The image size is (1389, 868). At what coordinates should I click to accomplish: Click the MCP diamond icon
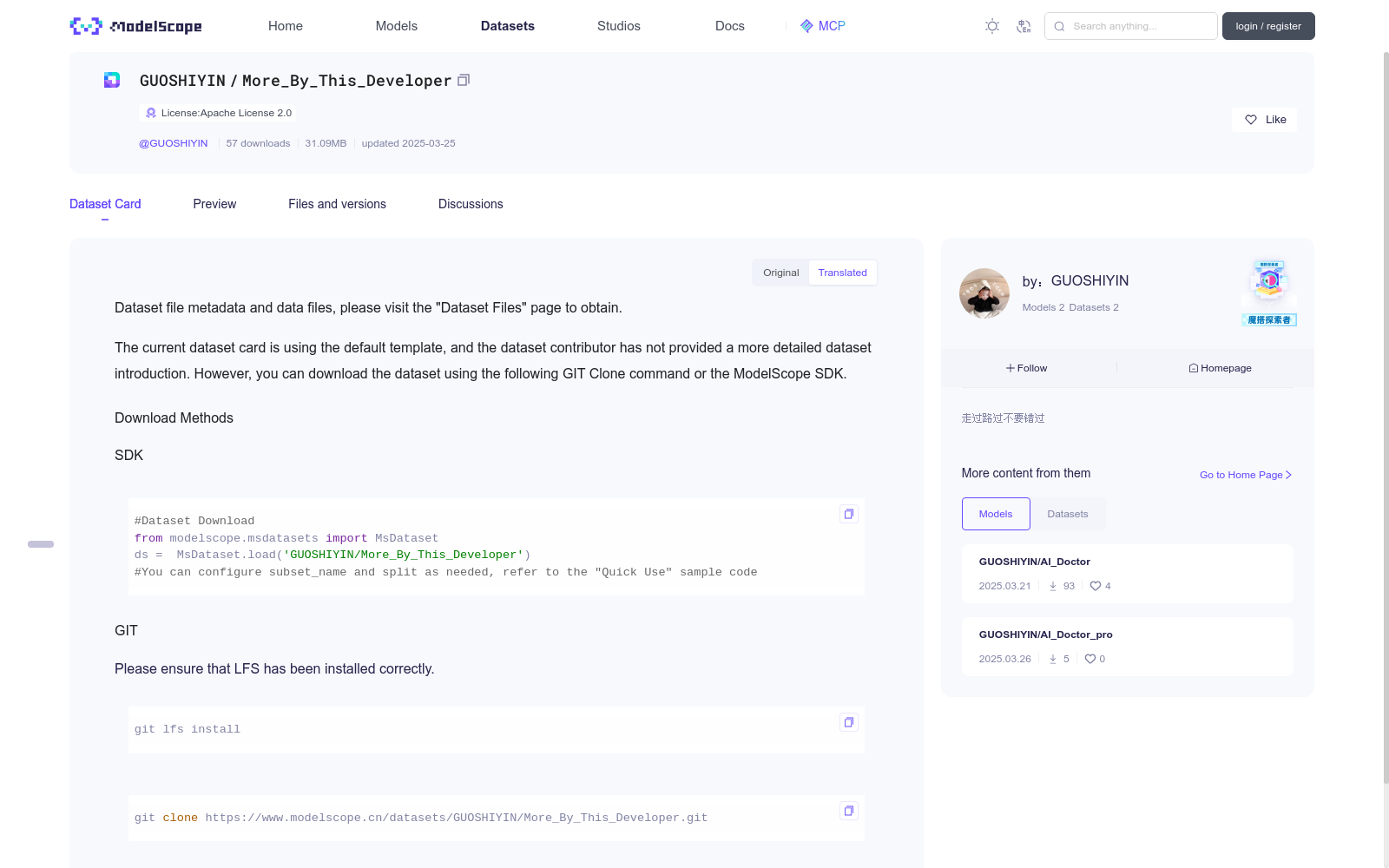click(806, 26)
